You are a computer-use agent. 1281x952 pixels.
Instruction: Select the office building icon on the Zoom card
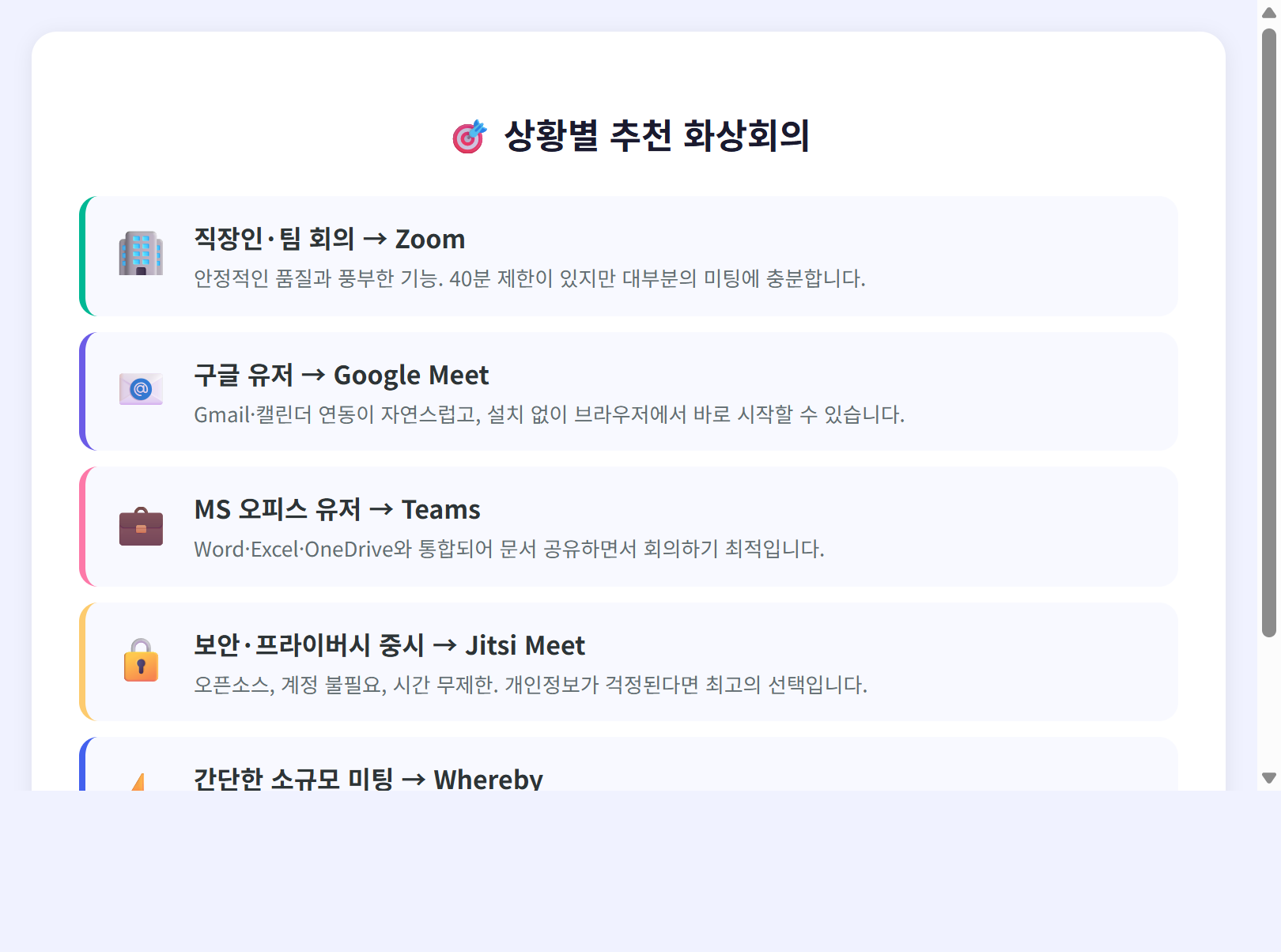pyautogui.click(x=141, y=255)
